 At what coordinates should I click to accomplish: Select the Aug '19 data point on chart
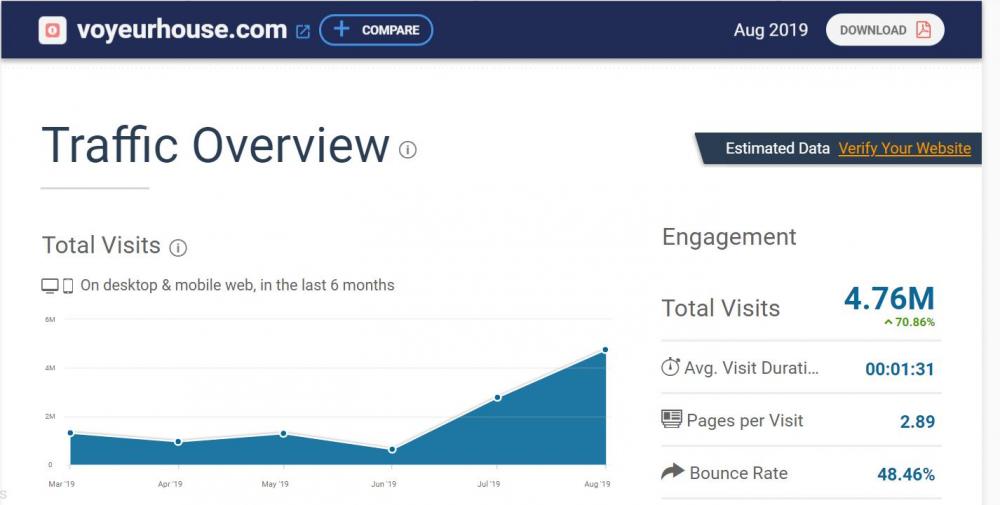[x=606, y=350]
